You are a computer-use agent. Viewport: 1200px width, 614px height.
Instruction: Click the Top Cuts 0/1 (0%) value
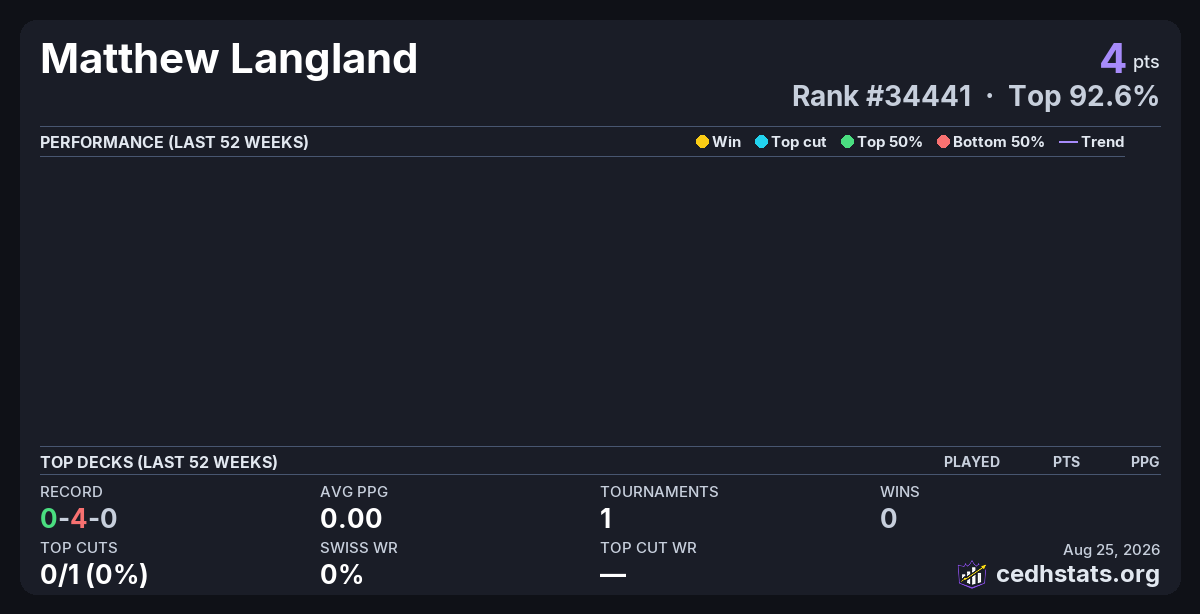pyautogui.click(x=94, y=574)
